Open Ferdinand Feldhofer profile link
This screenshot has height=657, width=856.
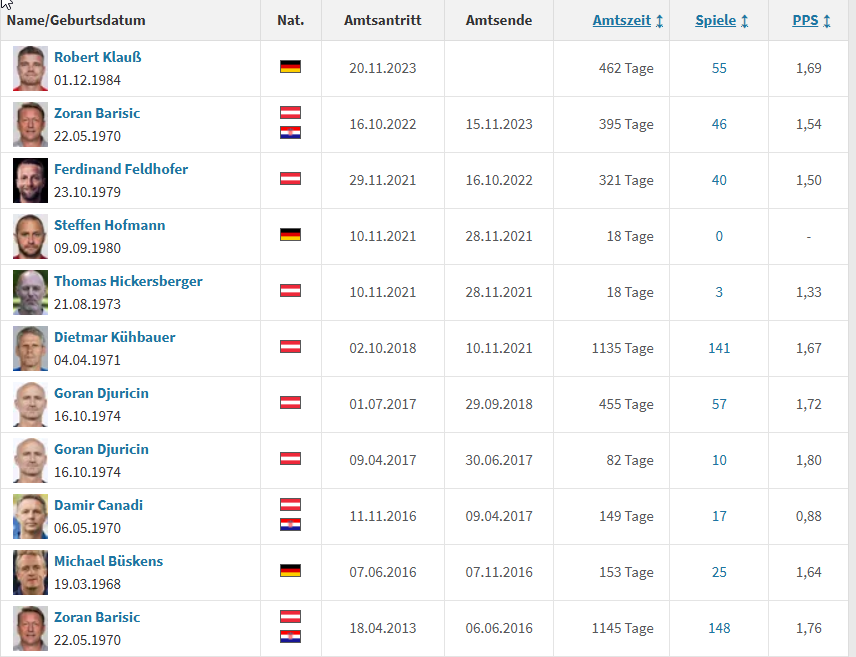(x=121, y=169)
